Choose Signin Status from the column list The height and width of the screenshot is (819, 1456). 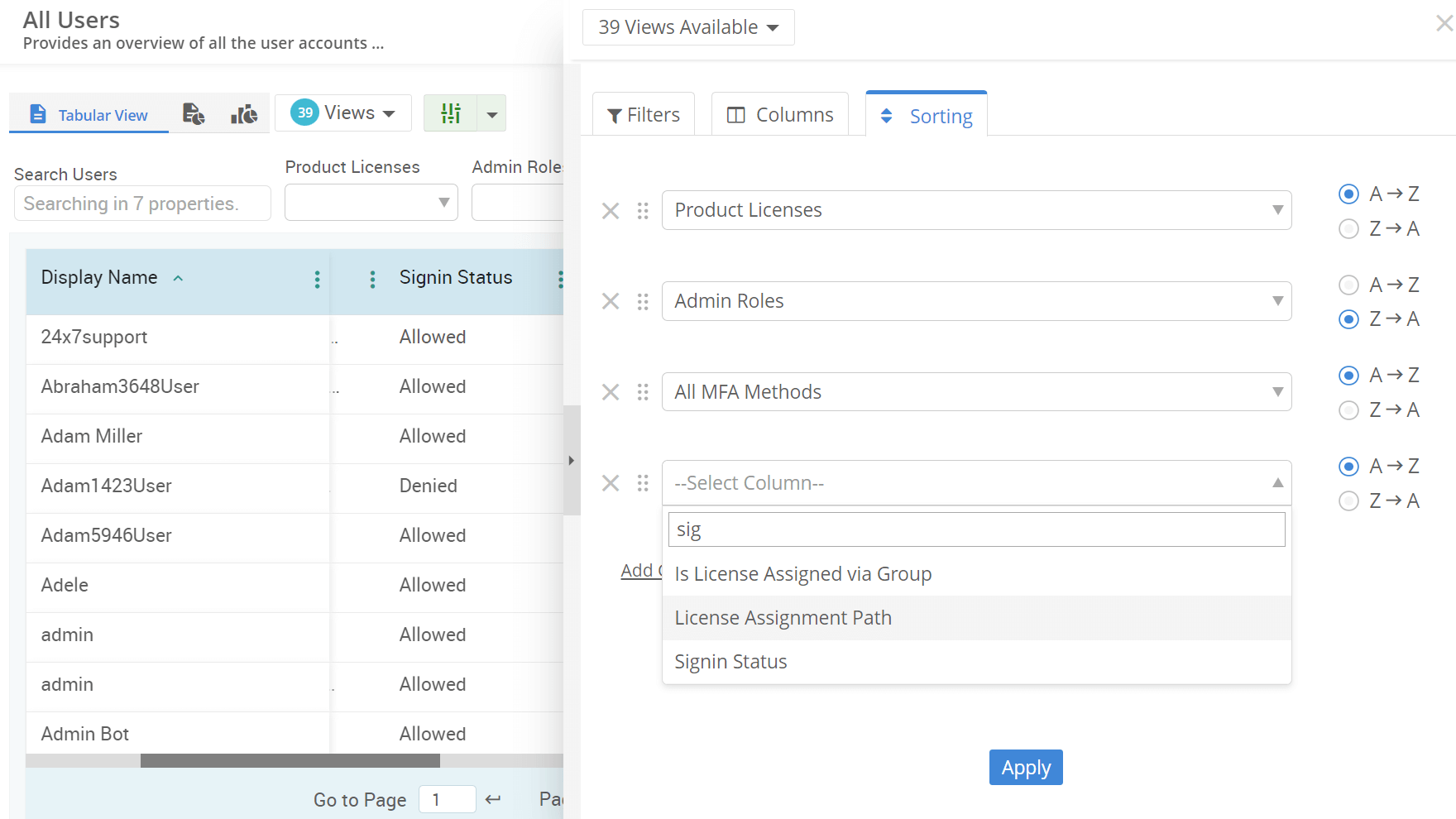[730, 662]
